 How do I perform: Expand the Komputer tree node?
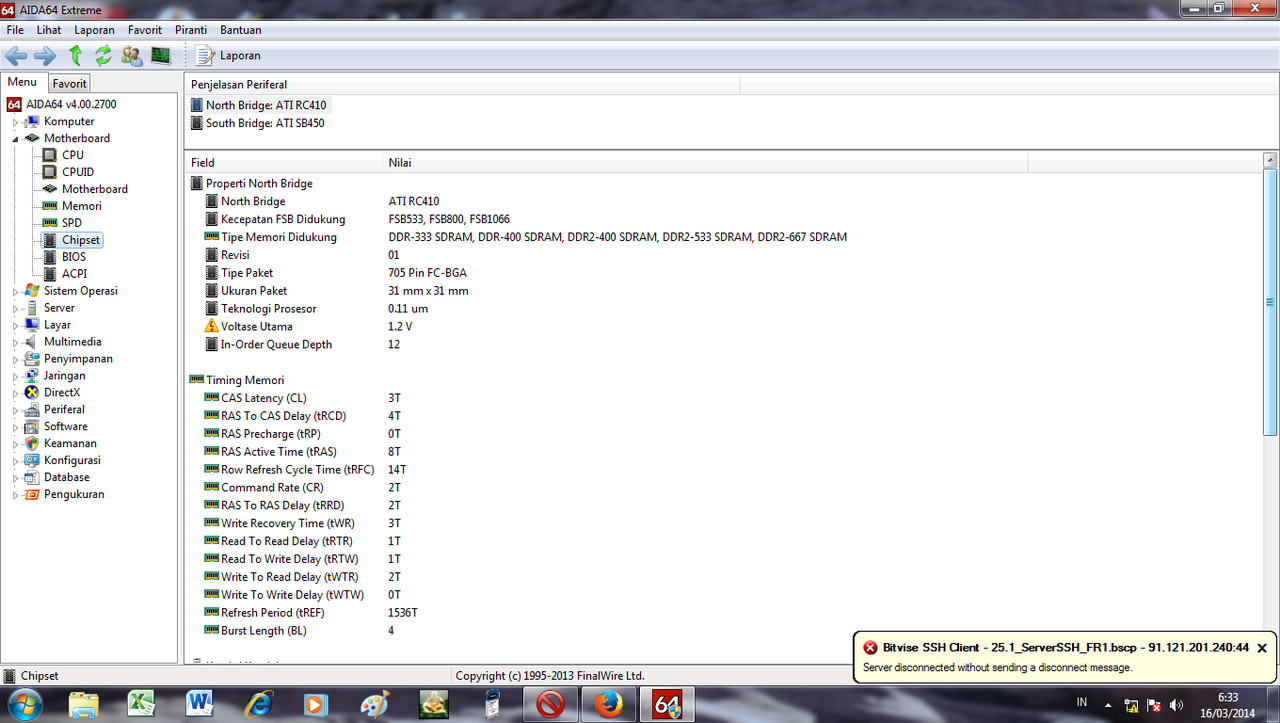[x=15, y=122]
